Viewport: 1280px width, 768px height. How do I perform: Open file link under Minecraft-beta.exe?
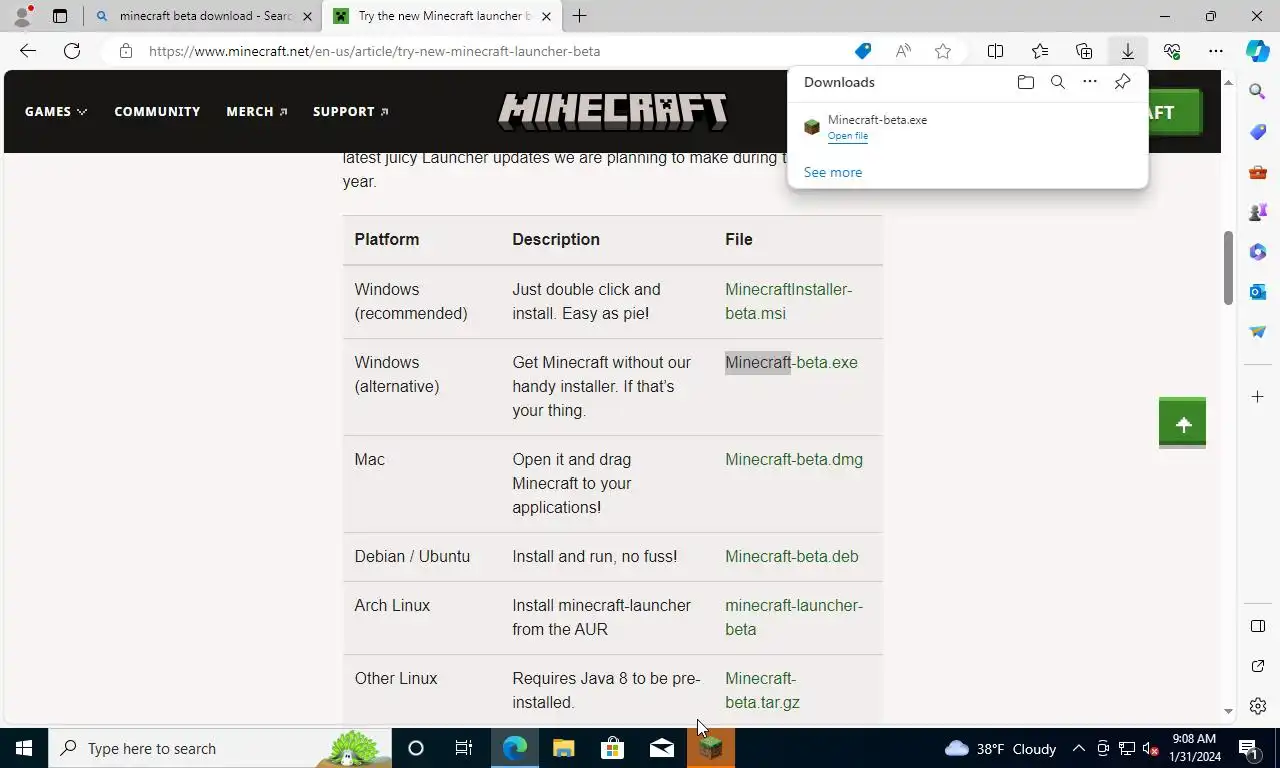click(848, 136)
